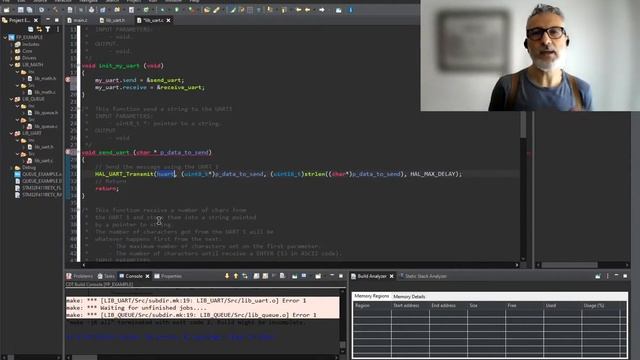Click the Region column header
The height and width of the screenshot is (360, 640).
pyautogui.click(x=372, y=305)
